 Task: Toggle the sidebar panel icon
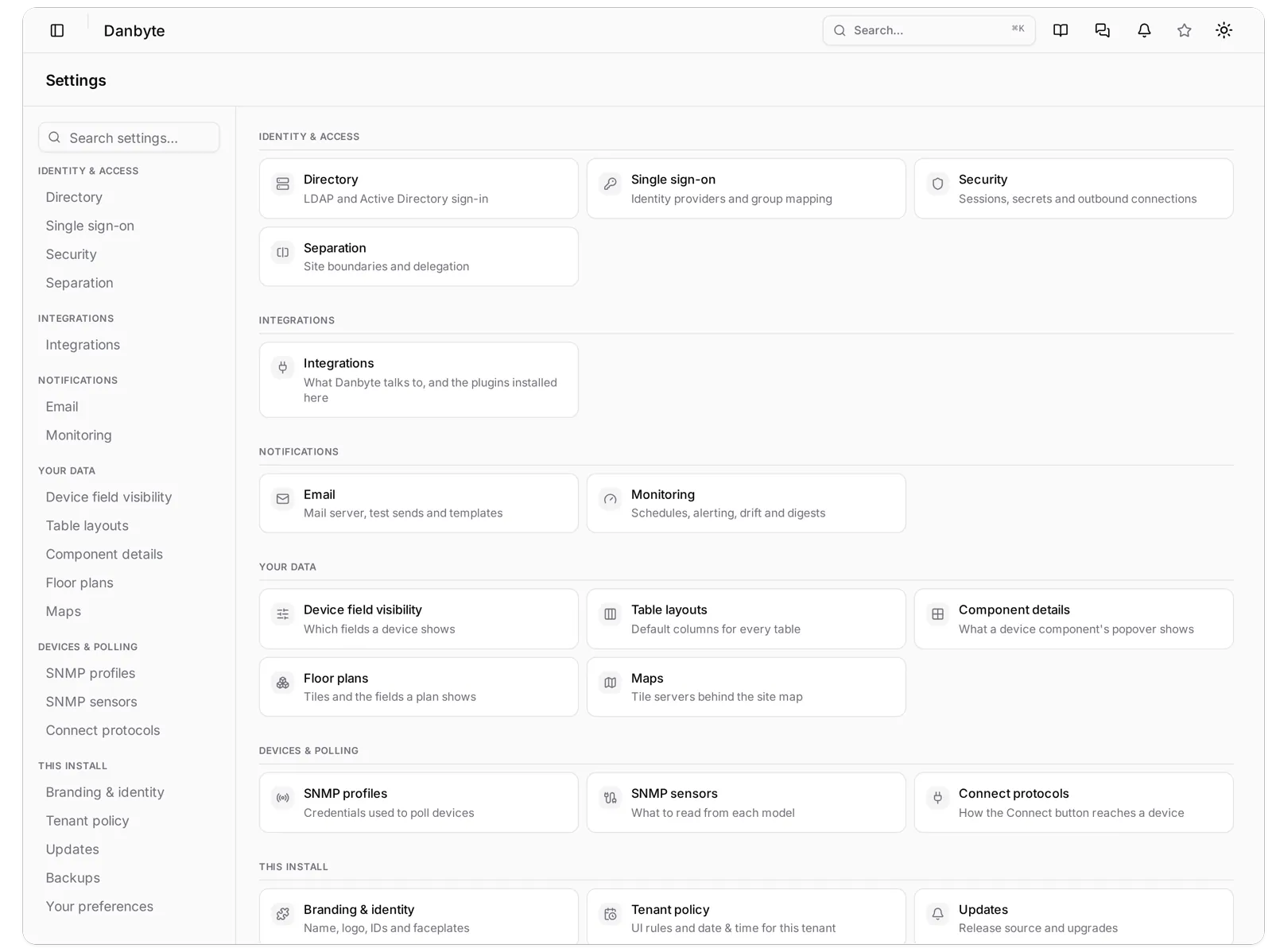pyautogui.click(x=57, y=30)
